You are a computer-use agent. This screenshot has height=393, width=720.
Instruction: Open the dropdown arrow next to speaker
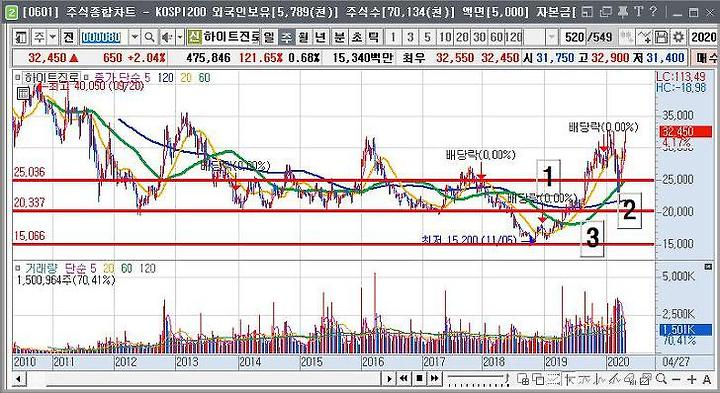coord(180,37)
